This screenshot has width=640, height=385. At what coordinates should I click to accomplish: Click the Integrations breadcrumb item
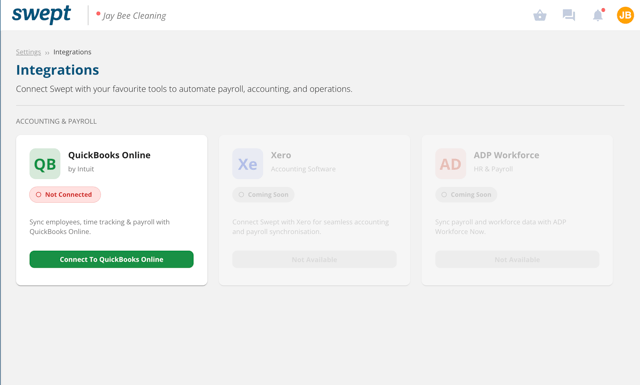click(72, 52)
